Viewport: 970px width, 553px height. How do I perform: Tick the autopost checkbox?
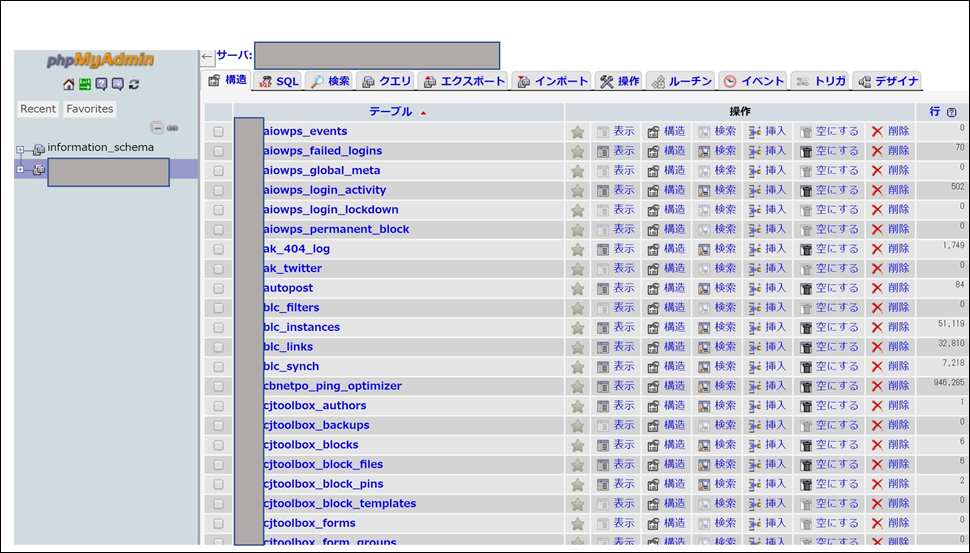point(218,288)
